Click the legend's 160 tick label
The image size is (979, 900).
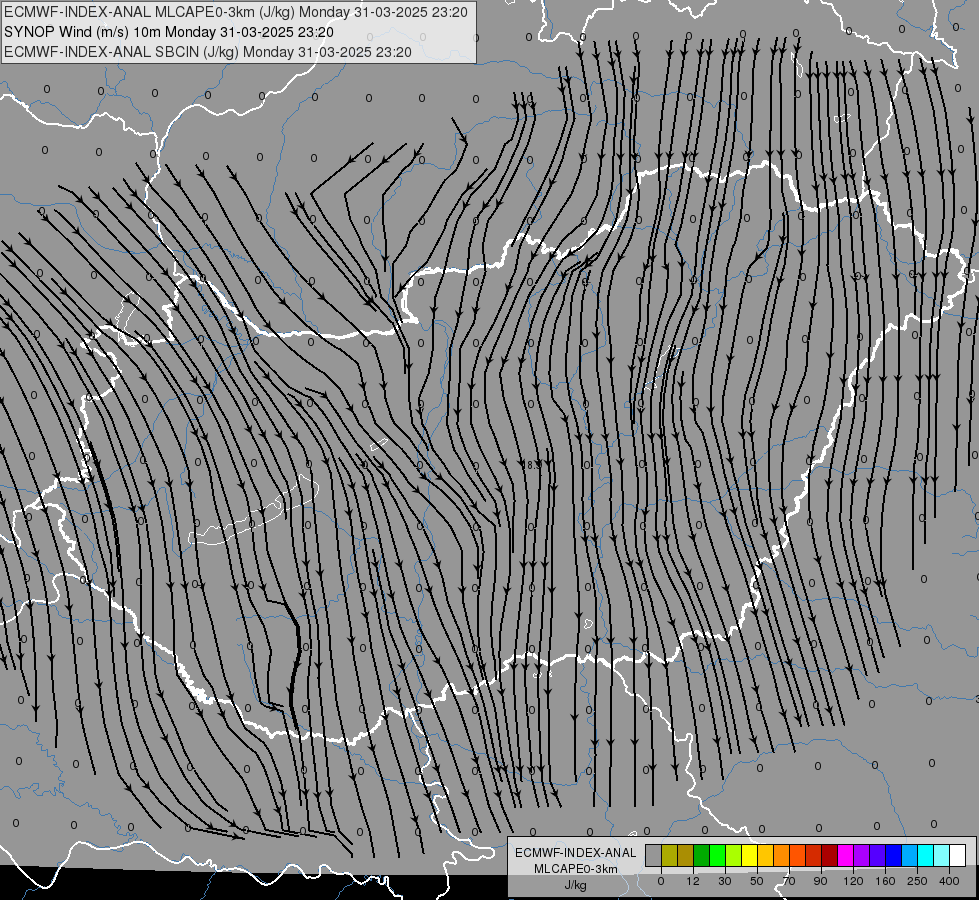click(885, 881)
